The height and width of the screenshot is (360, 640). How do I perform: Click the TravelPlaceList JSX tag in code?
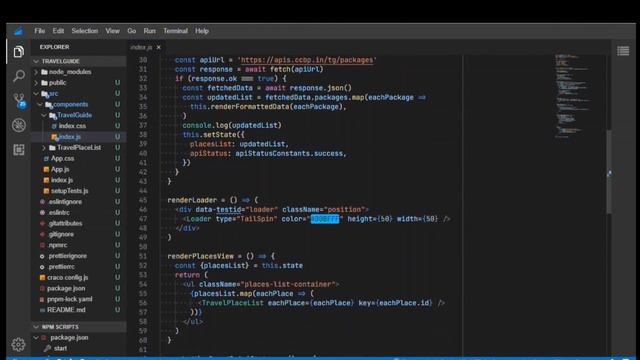click(233, 303)
